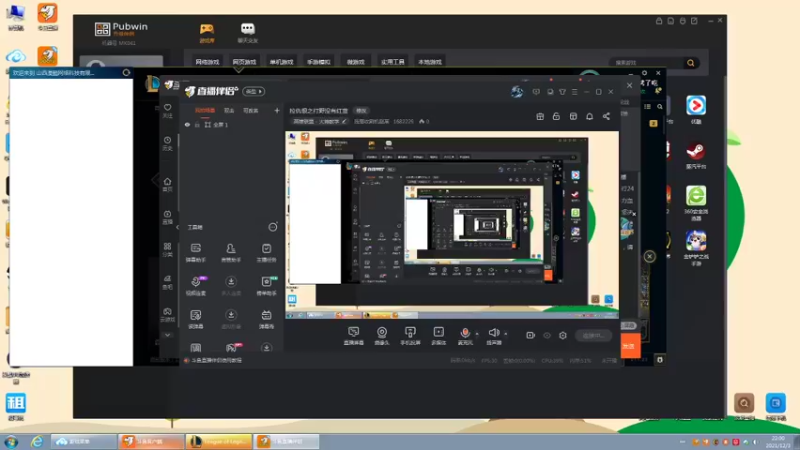
Task: Open the second toolbox tool with person icon
Action: tap(231, 253)
